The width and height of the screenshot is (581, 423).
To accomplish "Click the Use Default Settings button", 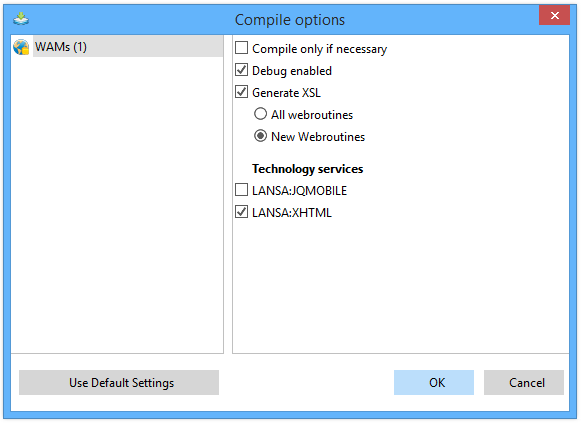I will pos(119,382).
